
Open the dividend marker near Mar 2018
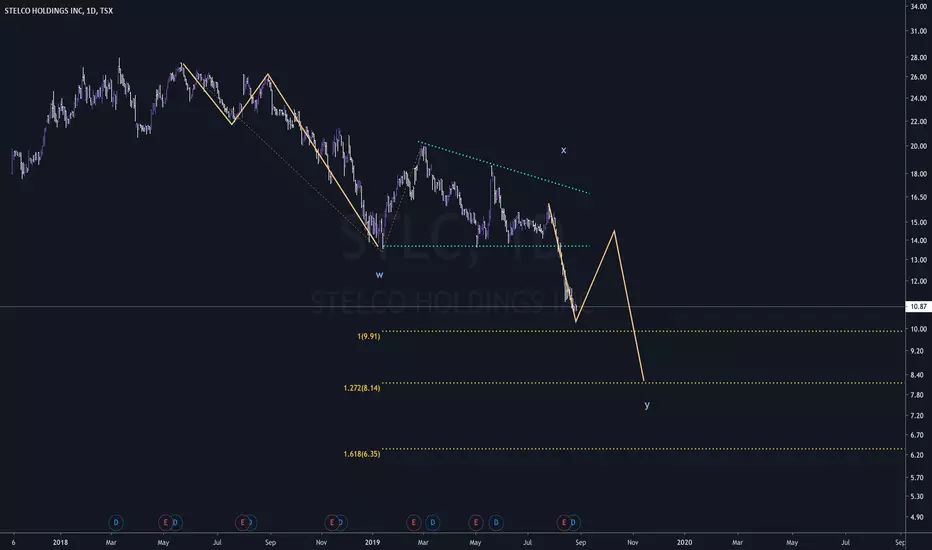[x=116, y=523]
